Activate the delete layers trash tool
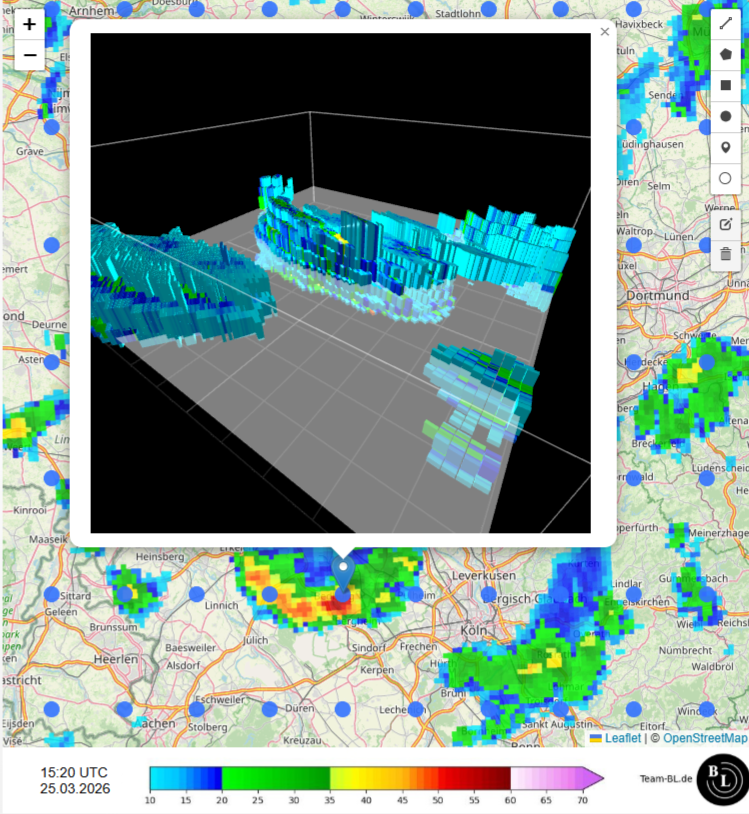 (x=726, y=255)
